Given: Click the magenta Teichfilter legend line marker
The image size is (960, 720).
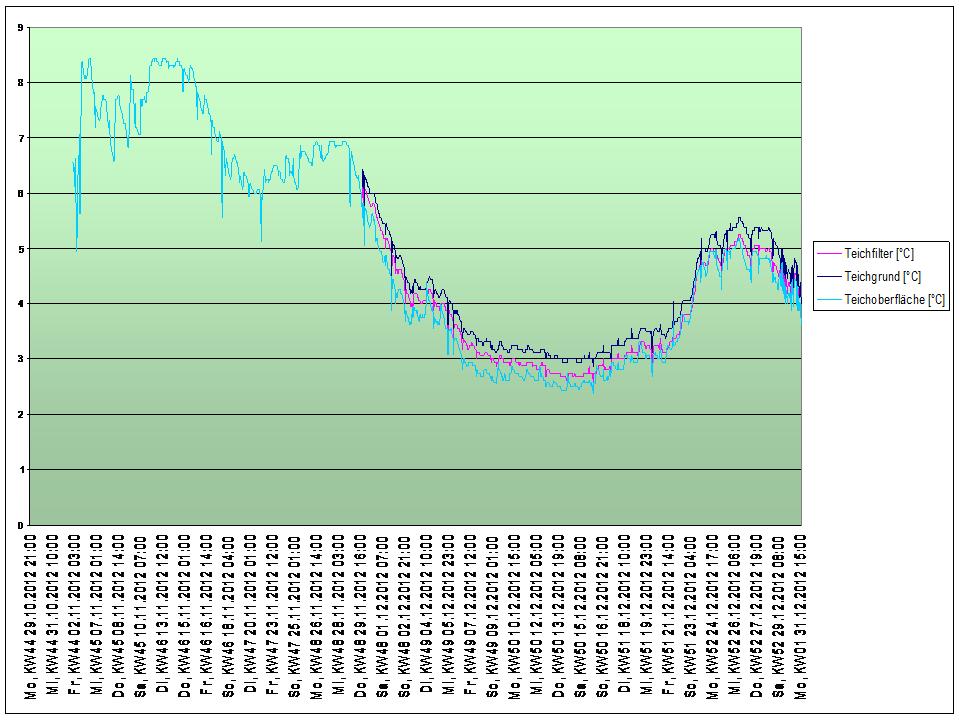Looking at the screenshot, I should pyautogui.click(x=830, y=255).
